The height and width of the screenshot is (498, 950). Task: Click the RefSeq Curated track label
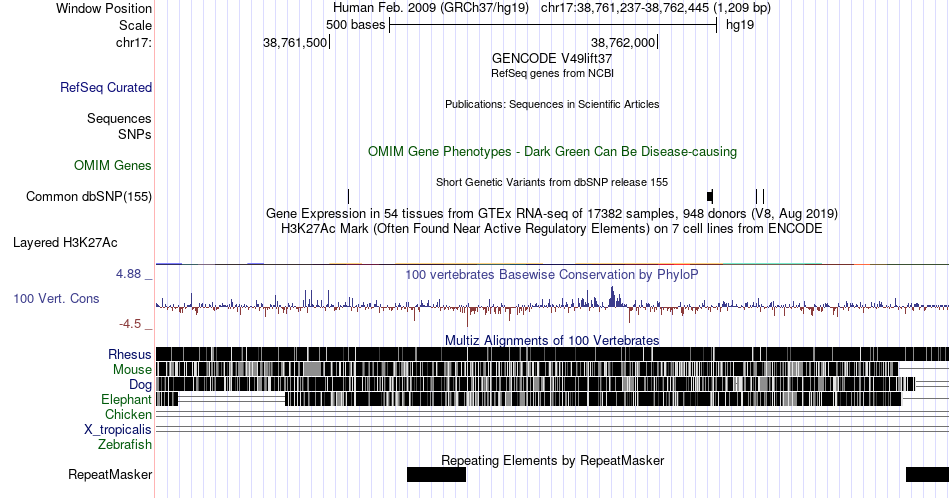click(x=105, y=87)
